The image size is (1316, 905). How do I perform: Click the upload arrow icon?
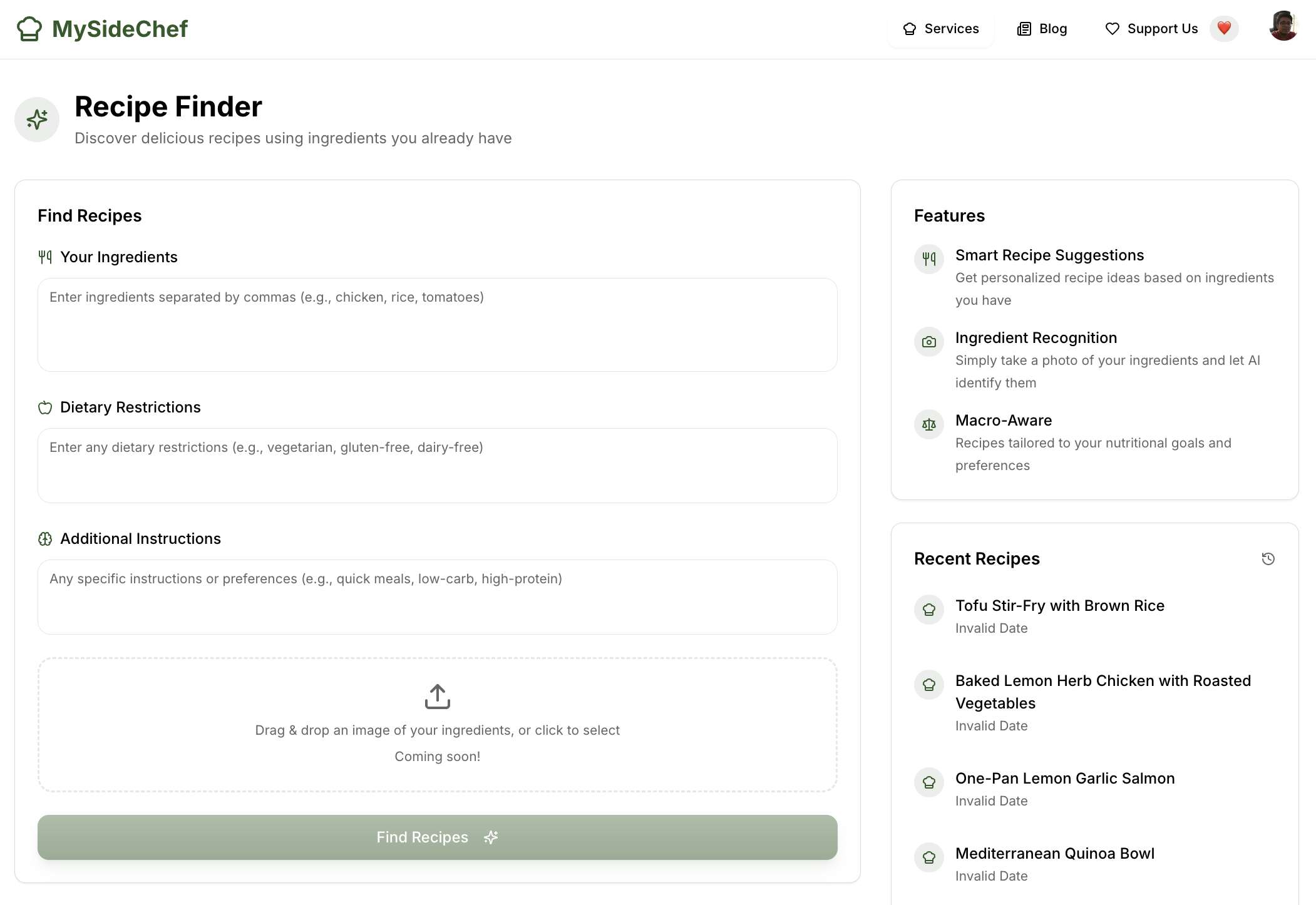point(437,696)
